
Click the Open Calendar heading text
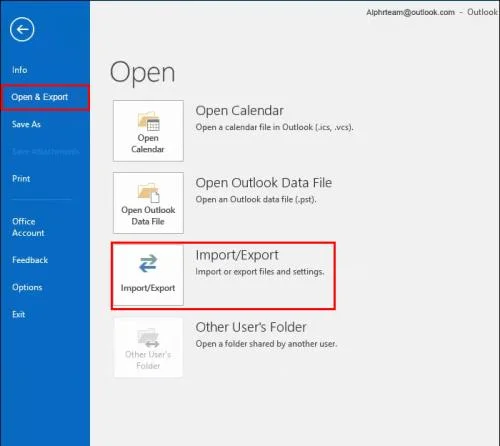[239, 111]
